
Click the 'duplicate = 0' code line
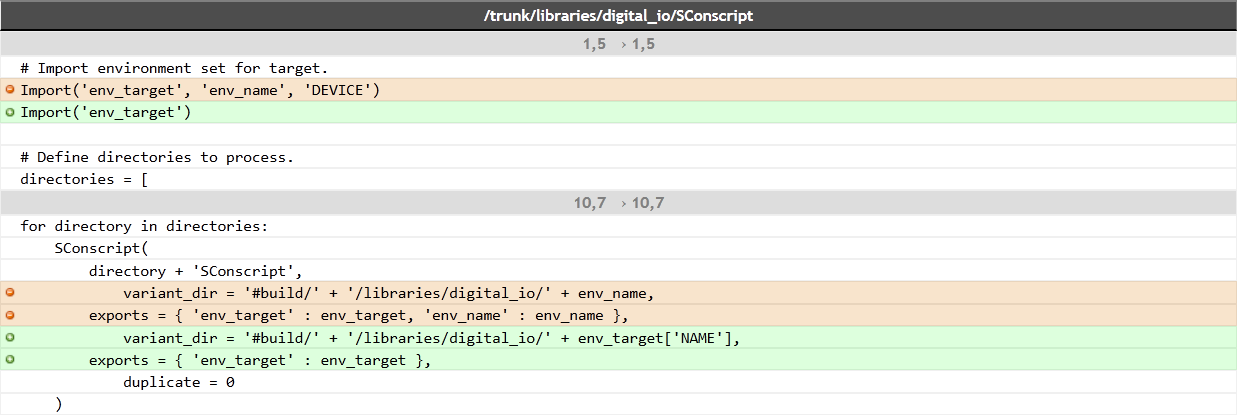(x=179, y=382)
